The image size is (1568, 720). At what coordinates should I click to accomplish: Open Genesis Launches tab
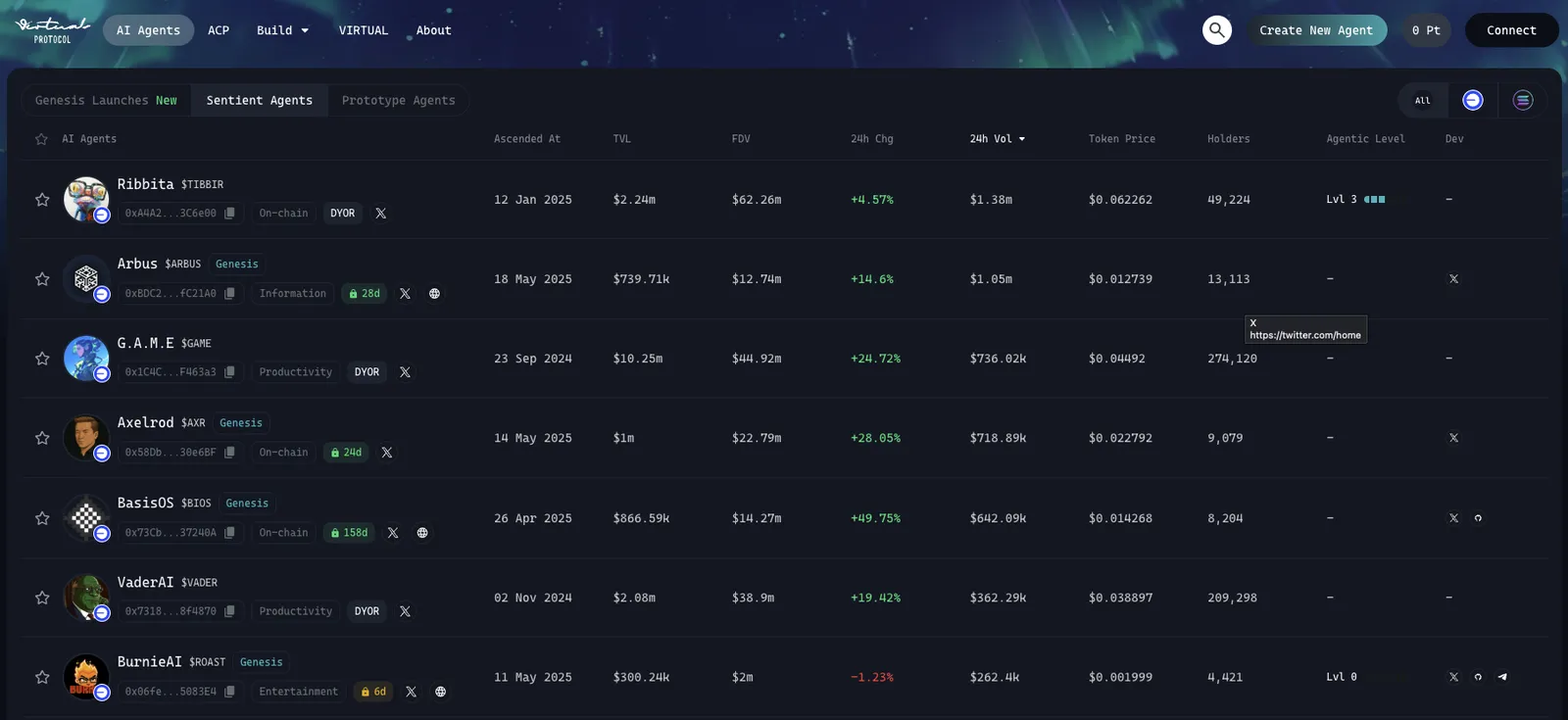(106, 100)
